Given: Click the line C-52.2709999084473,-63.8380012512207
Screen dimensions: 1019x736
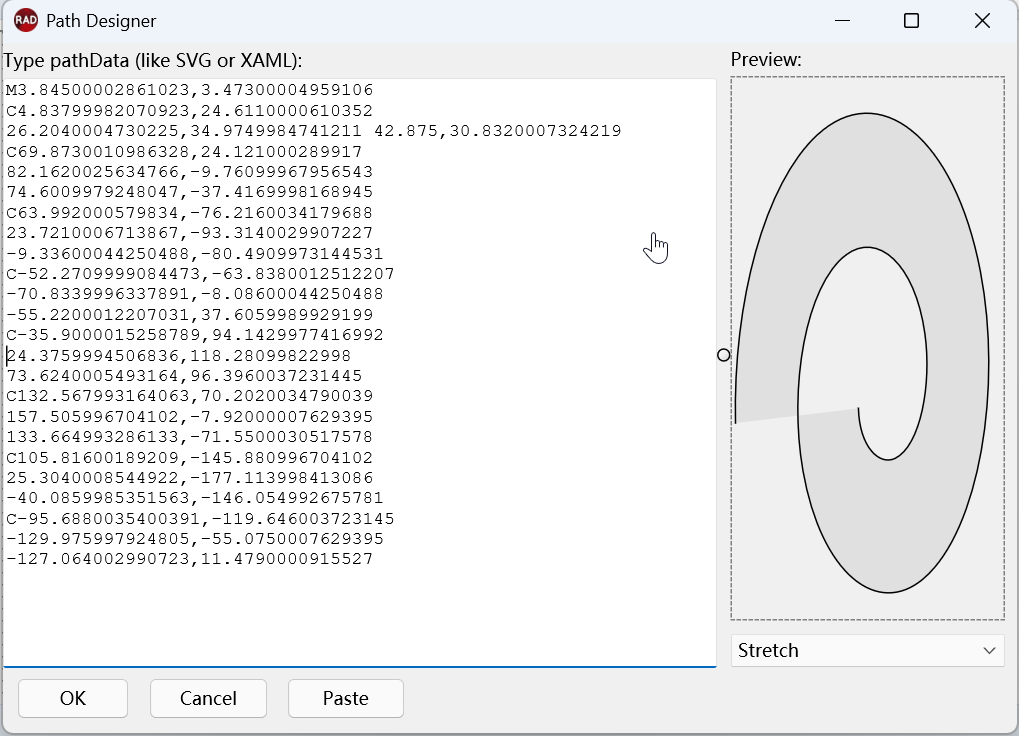Looking at the screenshot, I should [x=200, y=273].
